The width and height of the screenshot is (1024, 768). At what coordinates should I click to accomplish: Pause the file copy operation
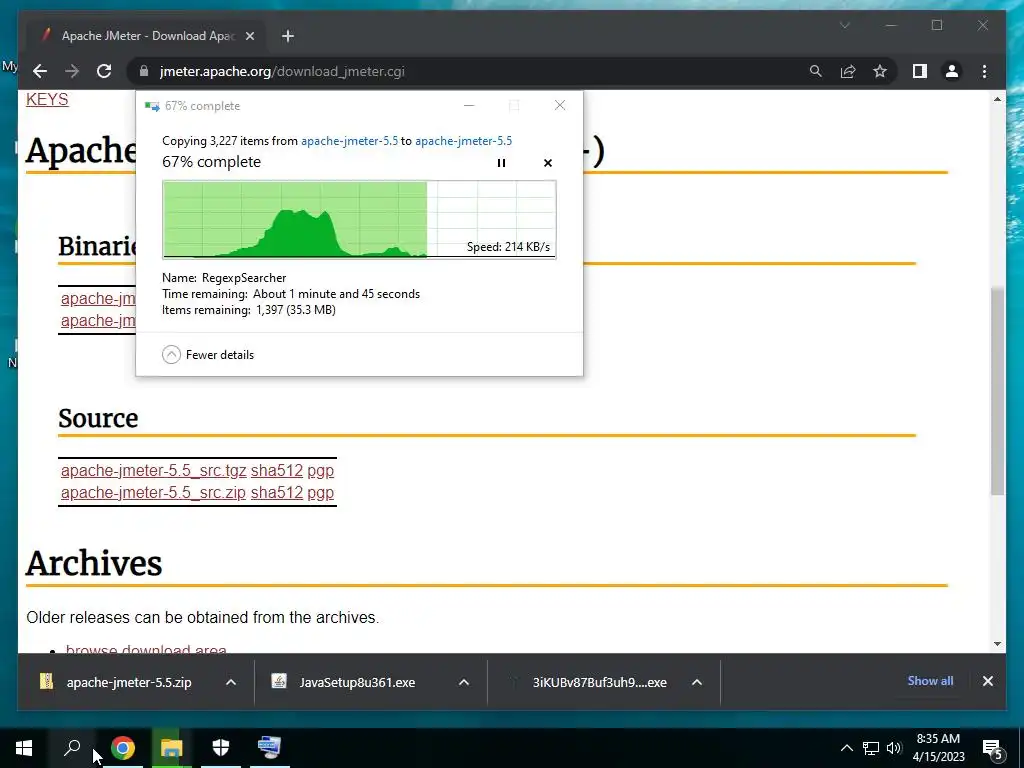pos(501,163)
